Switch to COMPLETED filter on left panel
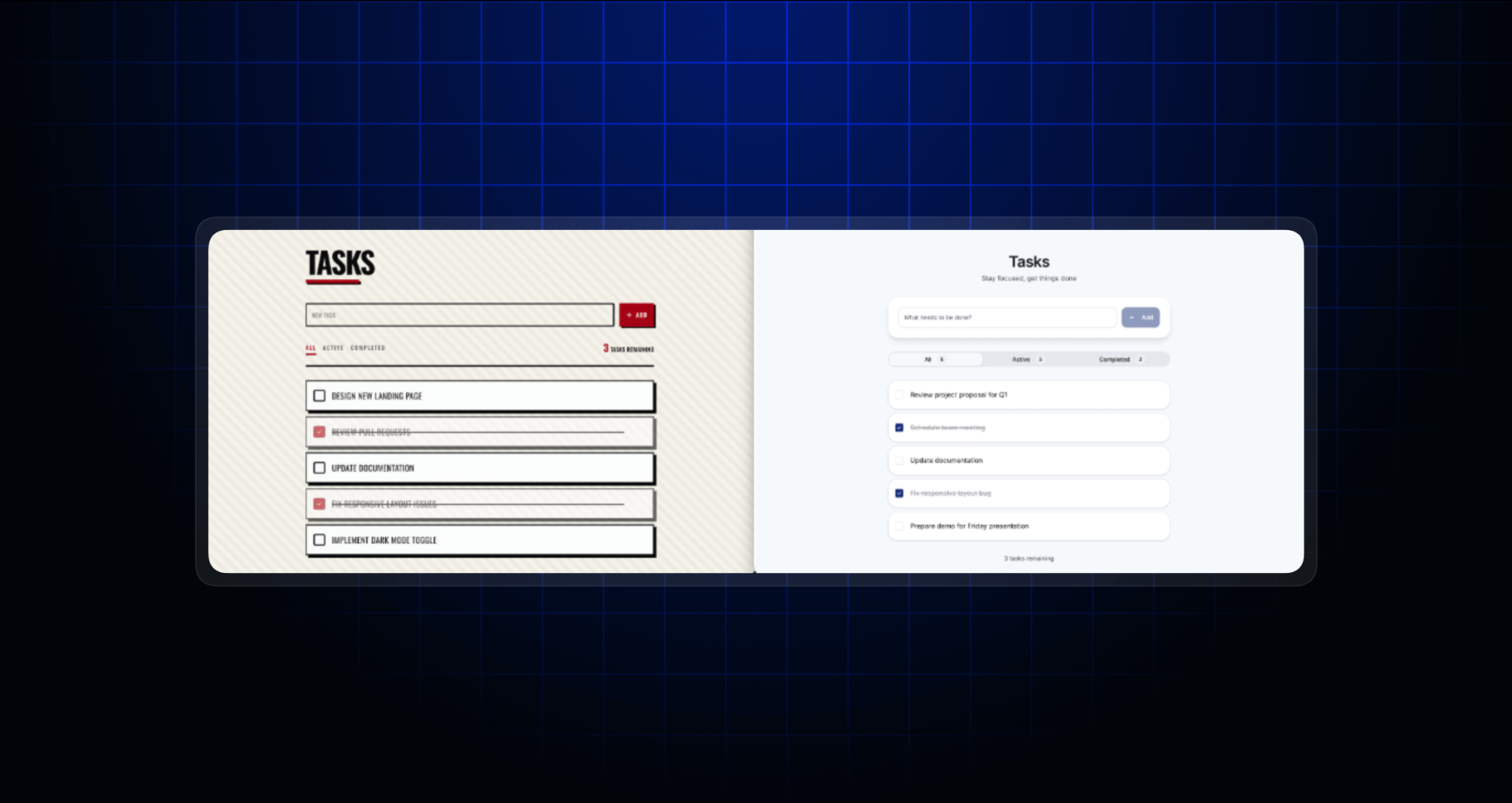1512x803 pixels. tap(368, 348)
